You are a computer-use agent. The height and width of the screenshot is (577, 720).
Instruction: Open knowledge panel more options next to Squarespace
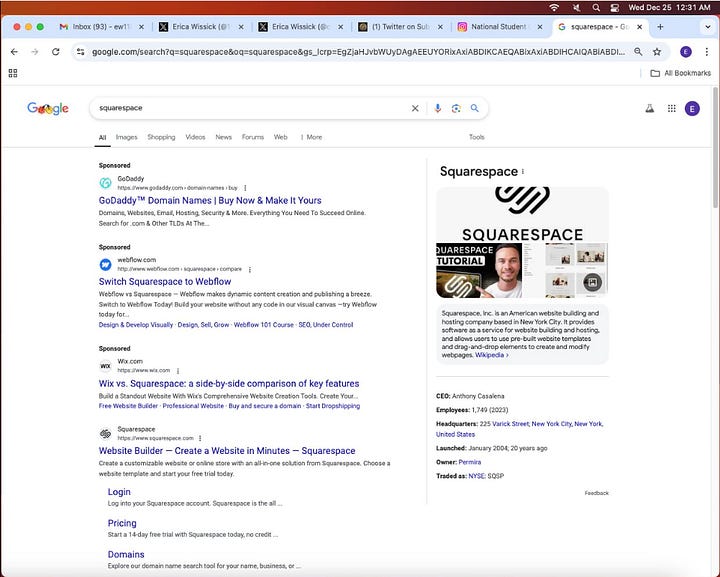tap(523, 172)
